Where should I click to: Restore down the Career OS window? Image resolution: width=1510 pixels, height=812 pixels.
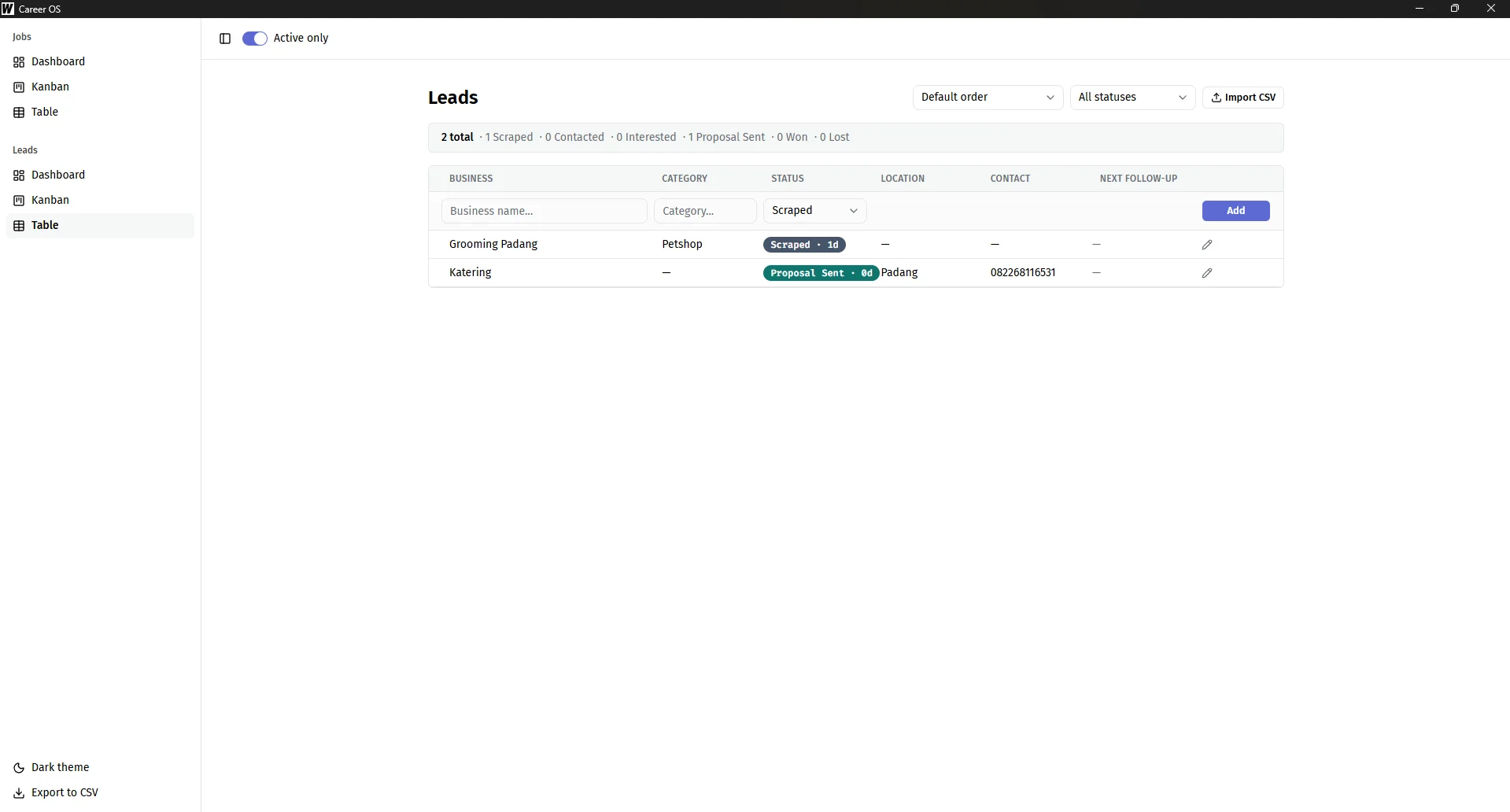click(x=1455, y=9)
